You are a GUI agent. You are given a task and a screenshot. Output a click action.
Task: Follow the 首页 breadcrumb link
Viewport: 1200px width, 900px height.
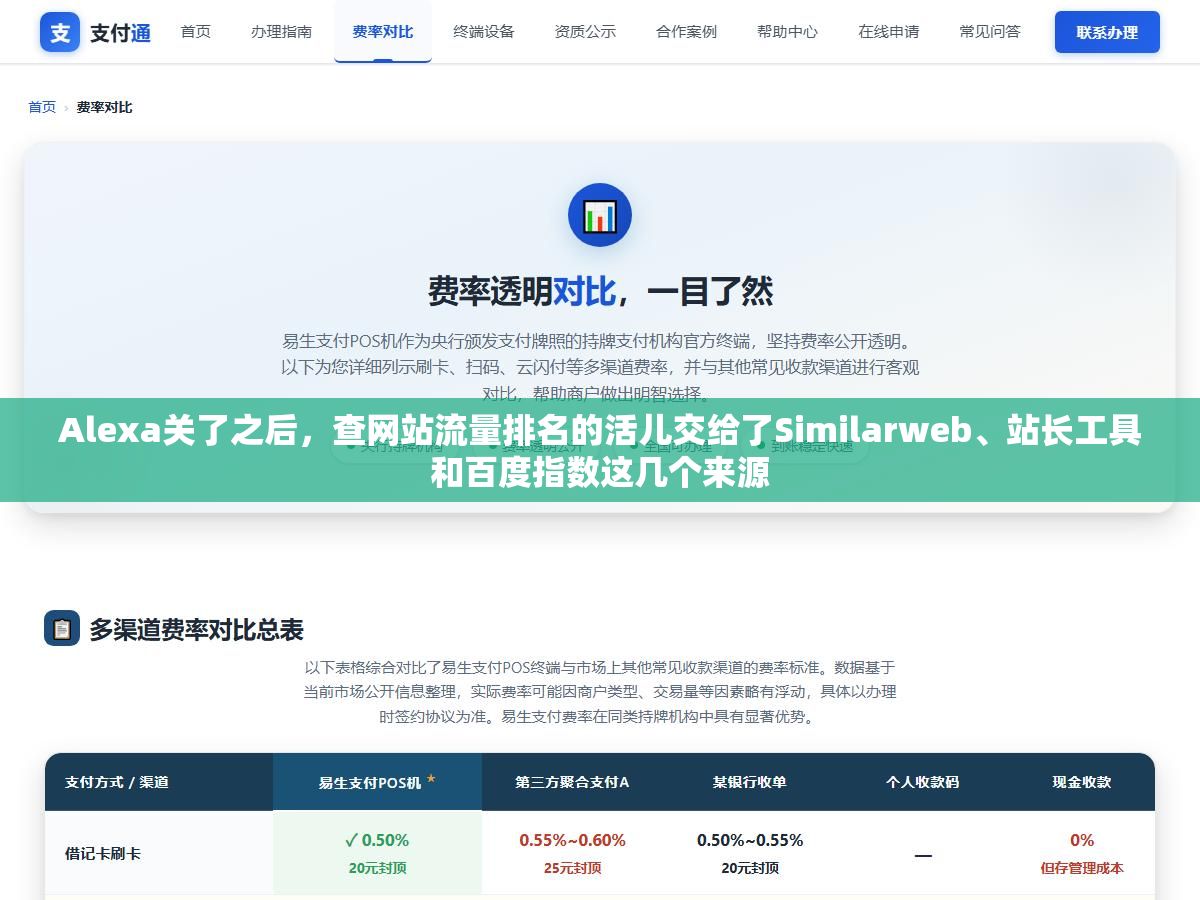pyautogui.click(x=42, y=107)
